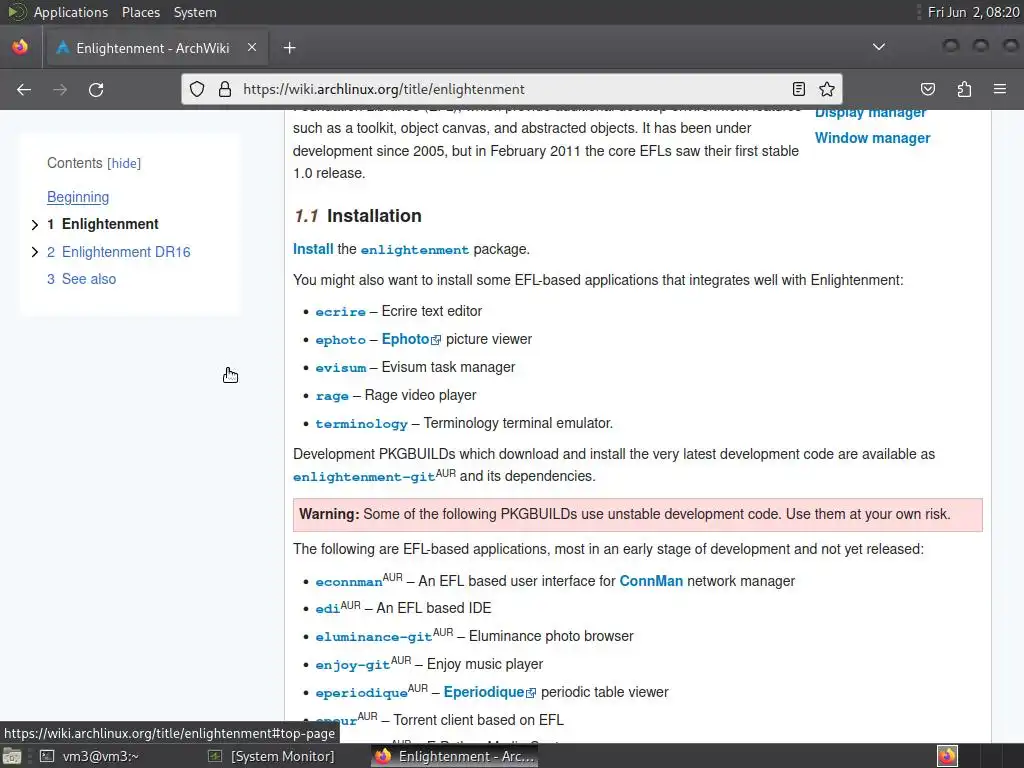Open the enlightenment-git AUR link
This screenshot has height=768, width=1024.
pos(364,477)
